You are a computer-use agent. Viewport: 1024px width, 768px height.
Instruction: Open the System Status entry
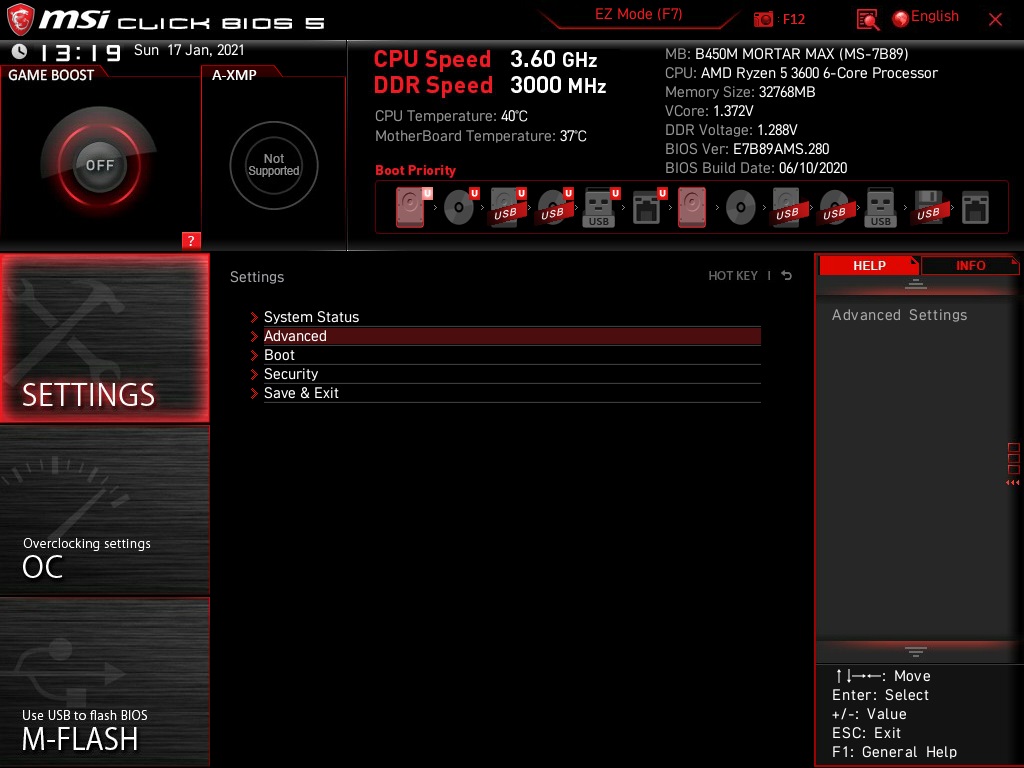[x=512, y=317]
